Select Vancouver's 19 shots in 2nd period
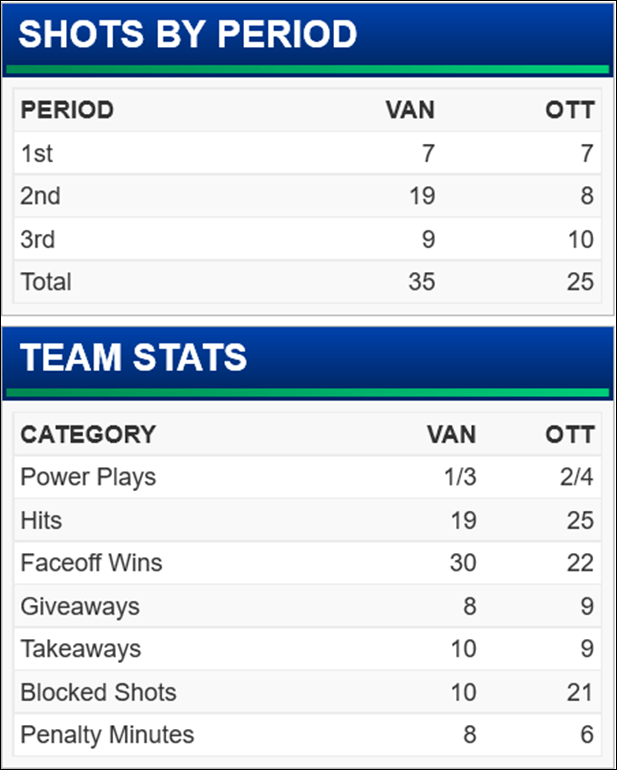 point(421,196)
